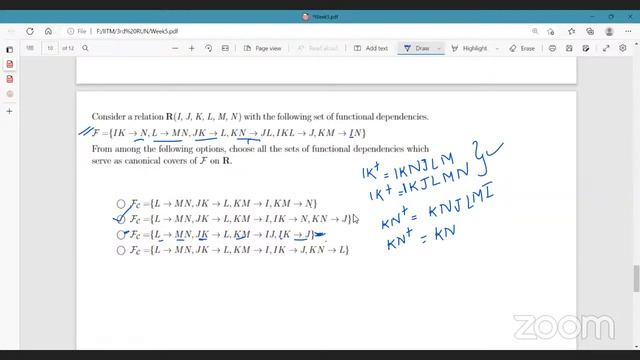Open the second red PDF tab in sidebar
Image resolution: width=640 pixels, height=360 pixels.
point(10,79)
